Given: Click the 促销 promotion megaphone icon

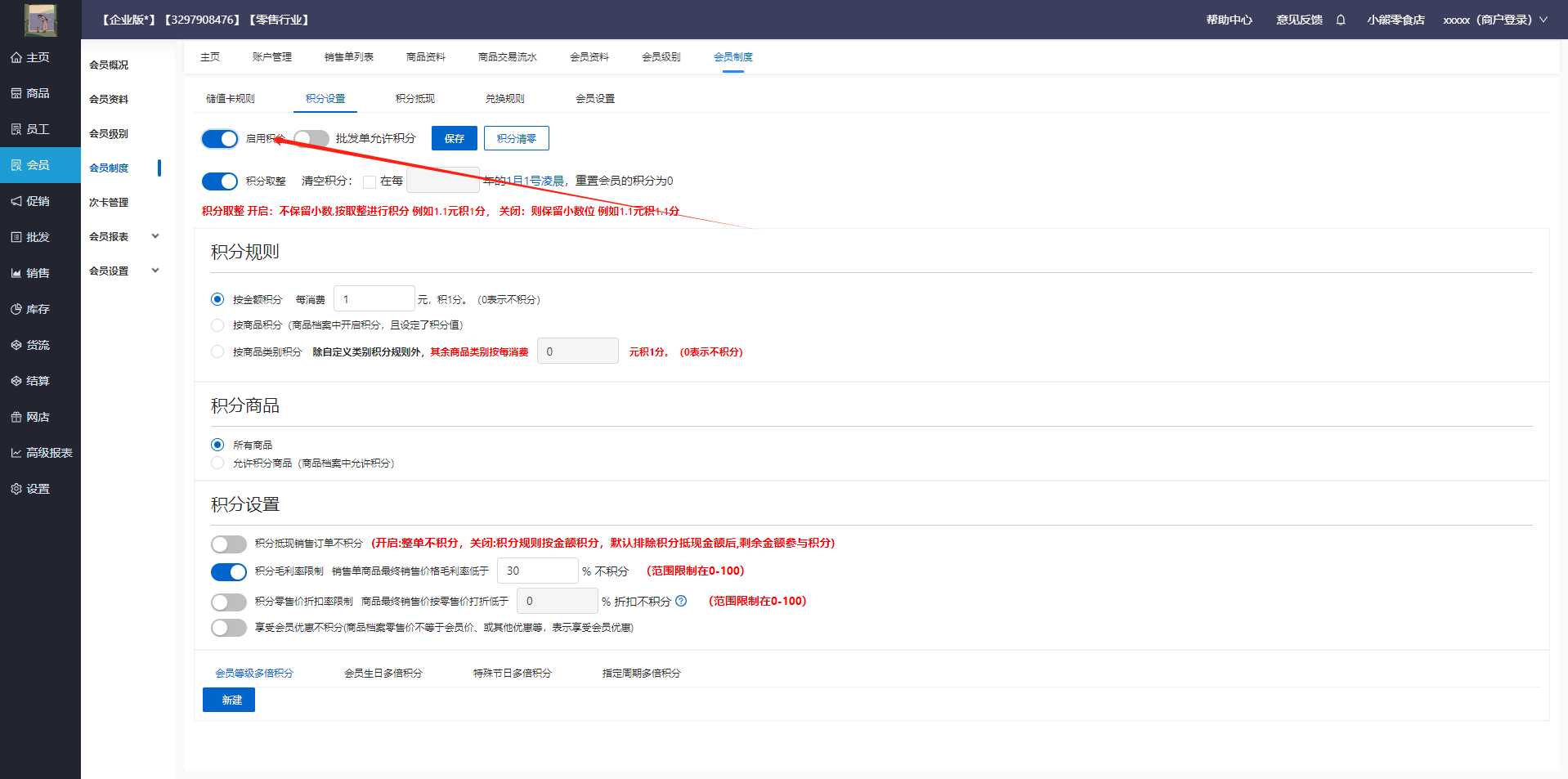Looking at the screenshot, I should pyautogui.click(x=16, y=201).
